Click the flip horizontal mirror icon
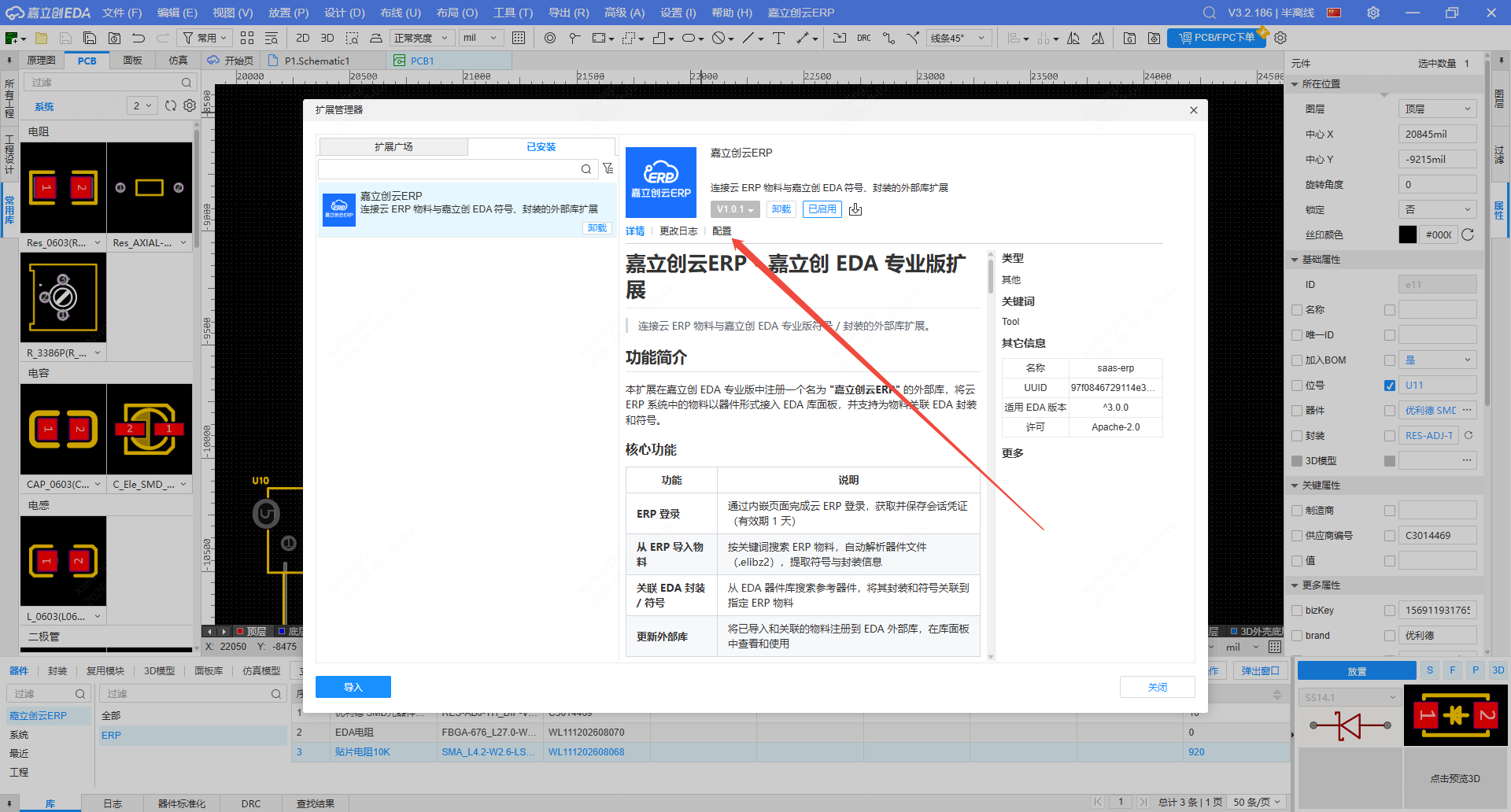Image resolution: width=1511 pixels, height=812 pixels. 1073,38
